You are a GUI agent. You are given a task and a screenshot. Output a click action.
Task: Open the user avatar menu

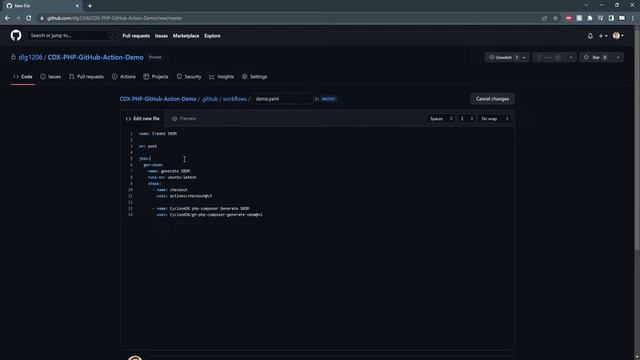click(x=618, y=36)
